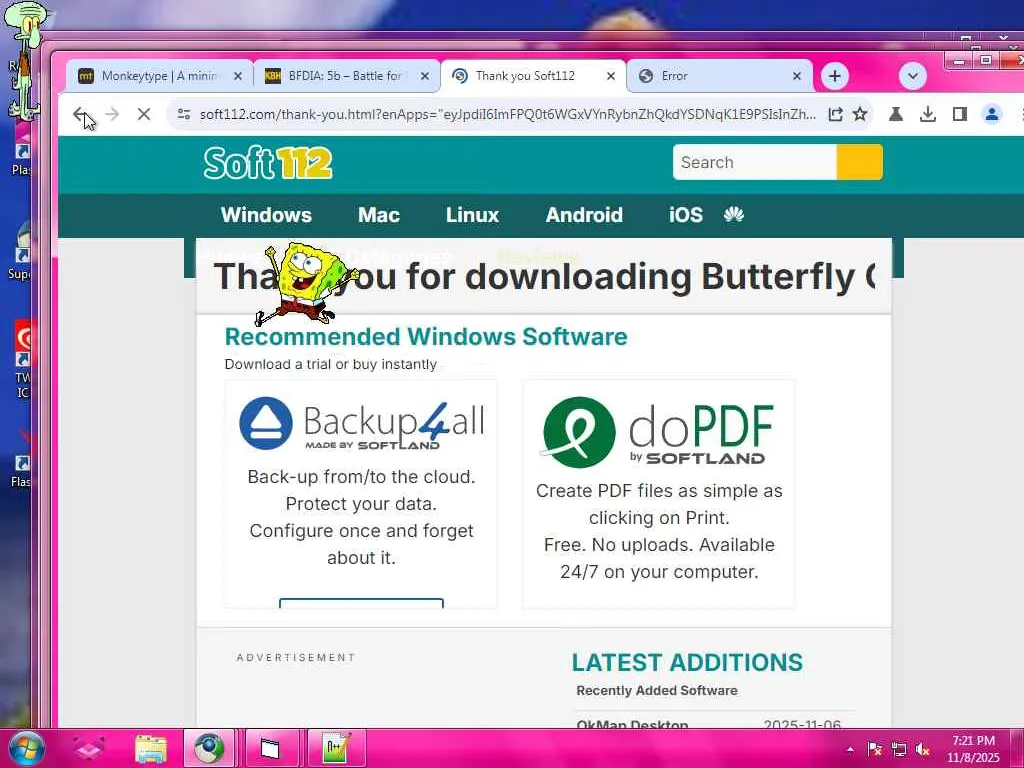Click the Recommended Windows Software heading
1024x768 pixels.
[x=426, y=336]
